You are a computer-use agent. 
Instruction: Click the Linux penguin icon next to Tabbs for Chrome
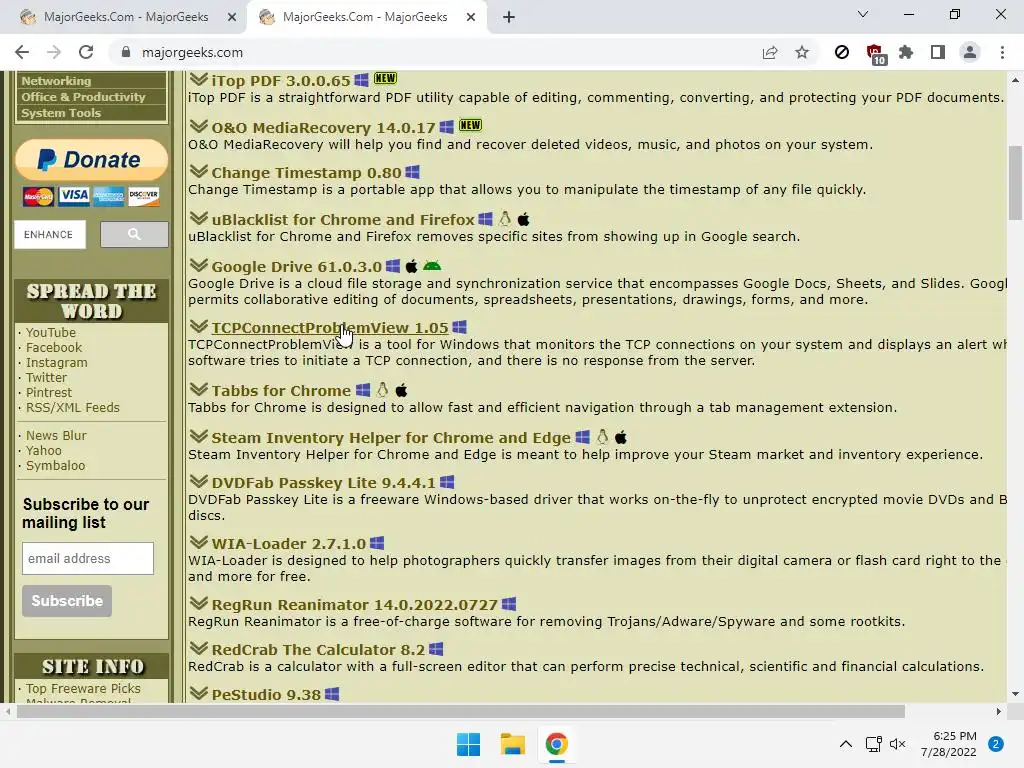tap(383, 390)
